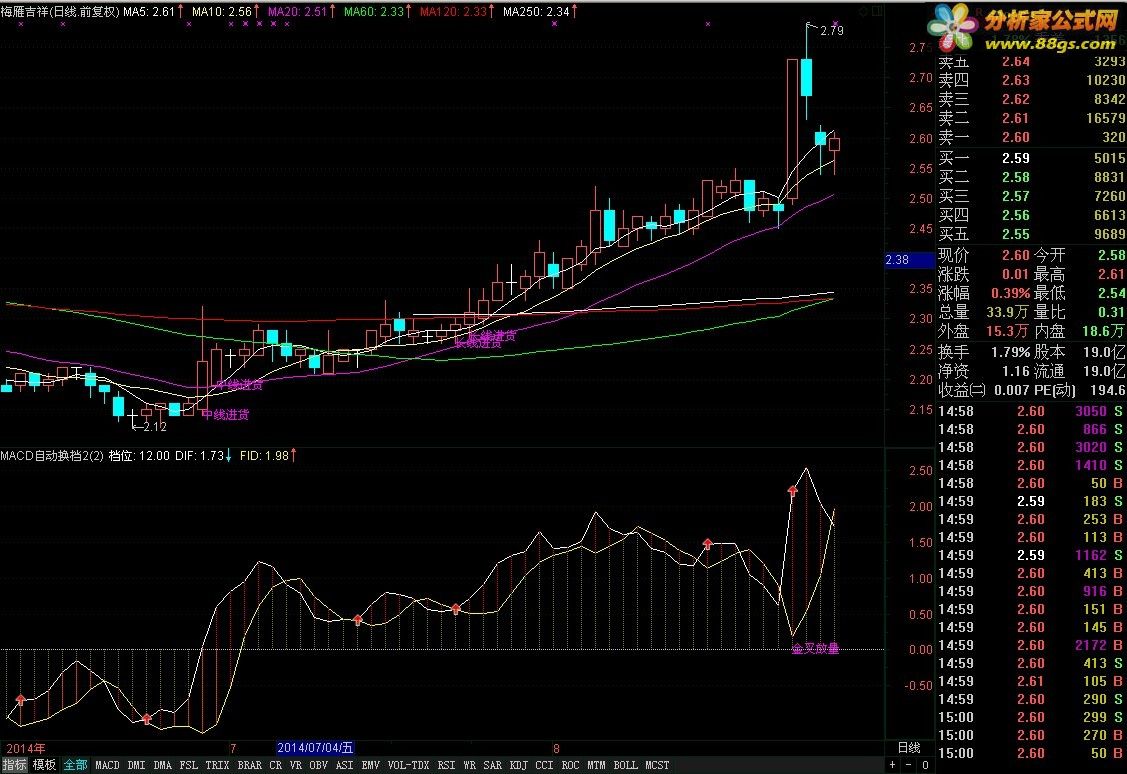1127x774 pixels.
Task: Click the 日线 period label
Action: point(909,747)
